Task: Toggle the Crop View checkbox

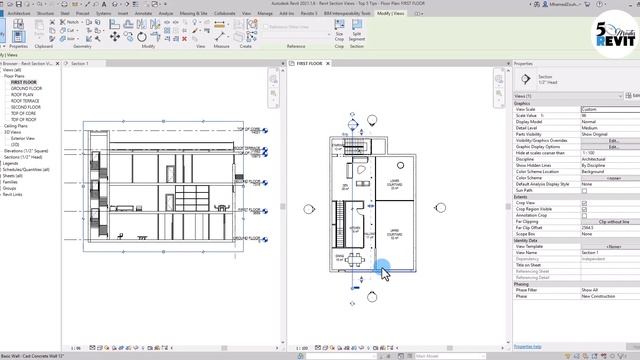Action: [584, 203]
